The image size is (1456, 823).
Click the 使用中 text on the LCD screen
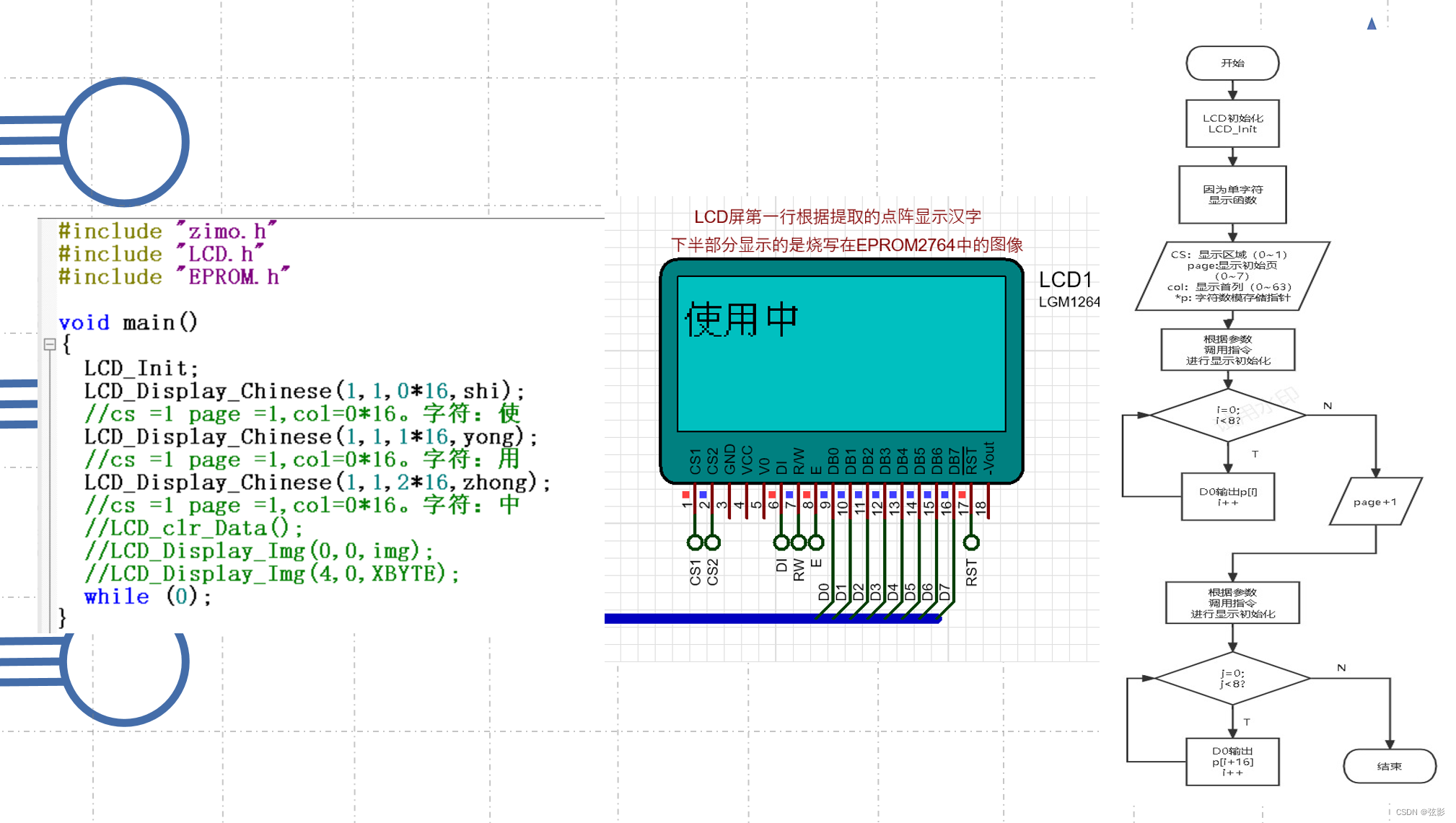click(742, 320)
